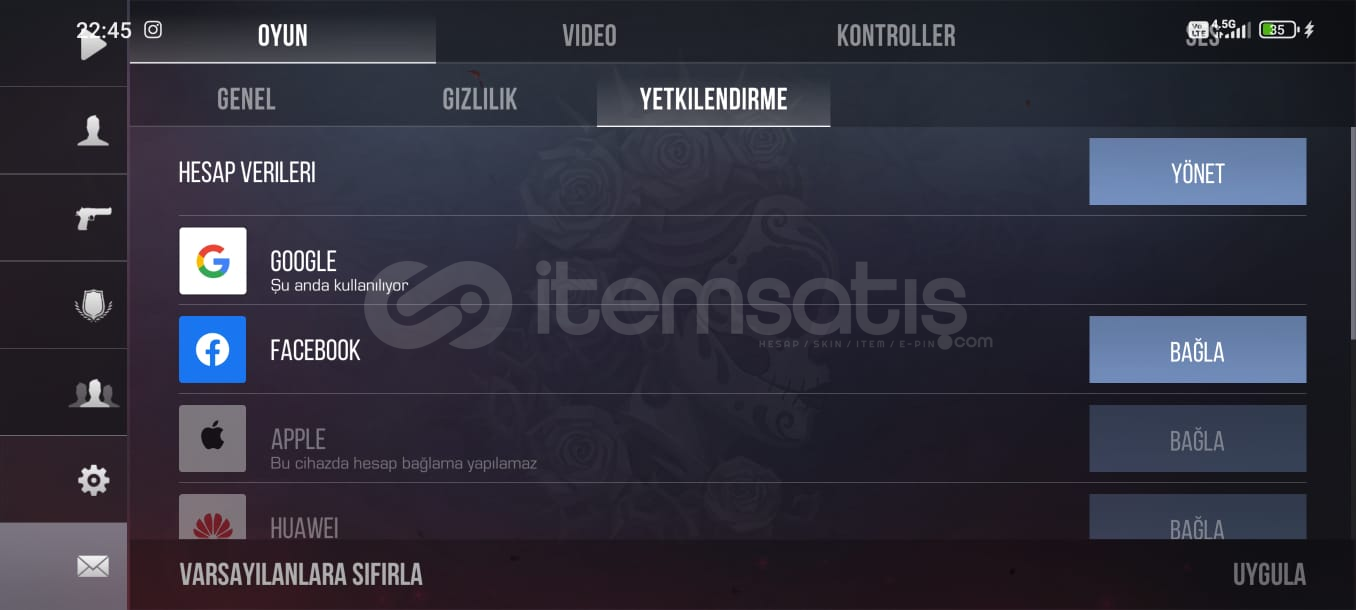Click VARSAYILANLARA SIFIRLA

point(301,575)
